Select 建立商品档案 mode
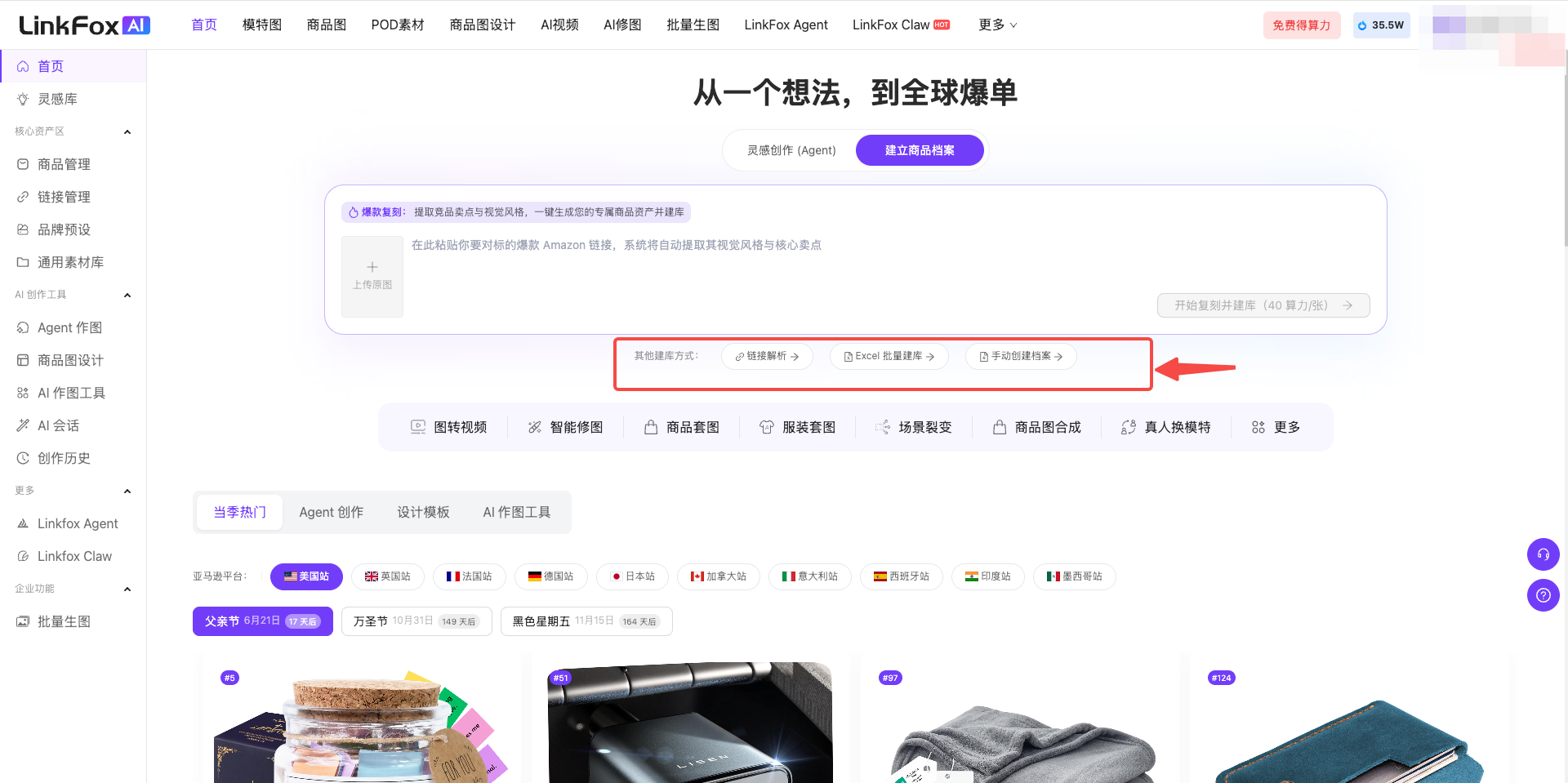Viewport: 1568px width, 783px height. pyautogui.click(x=920, y=150)
